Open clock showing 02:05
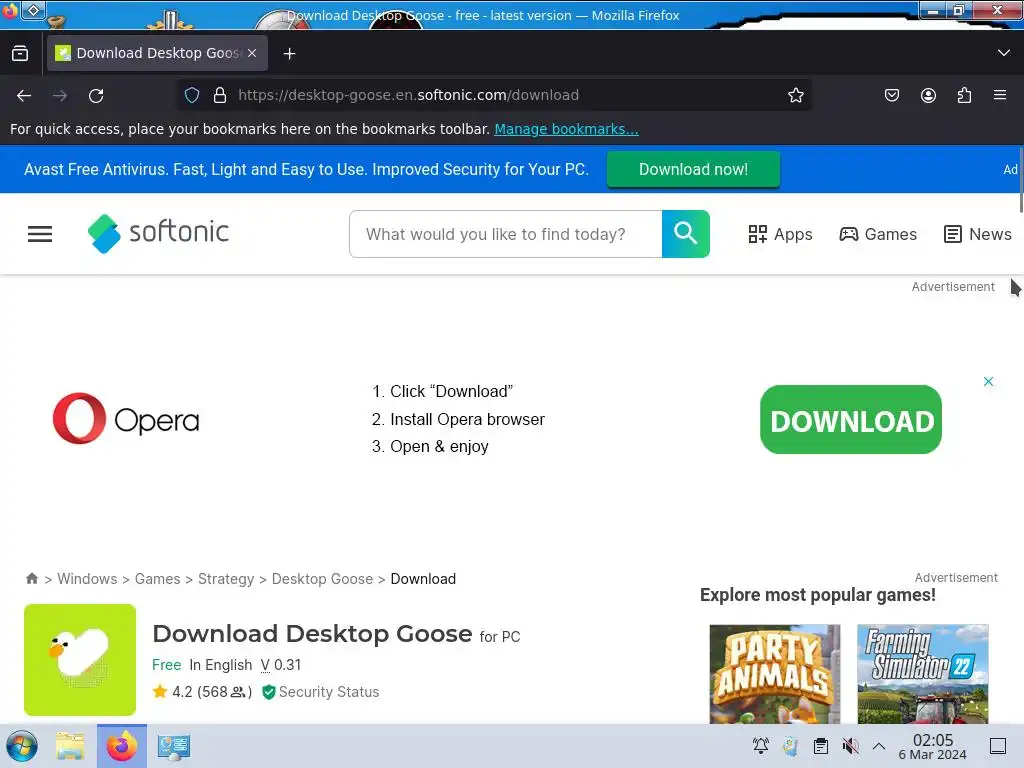Viewport: 1024px width, 768px height. tap(933, 746)
